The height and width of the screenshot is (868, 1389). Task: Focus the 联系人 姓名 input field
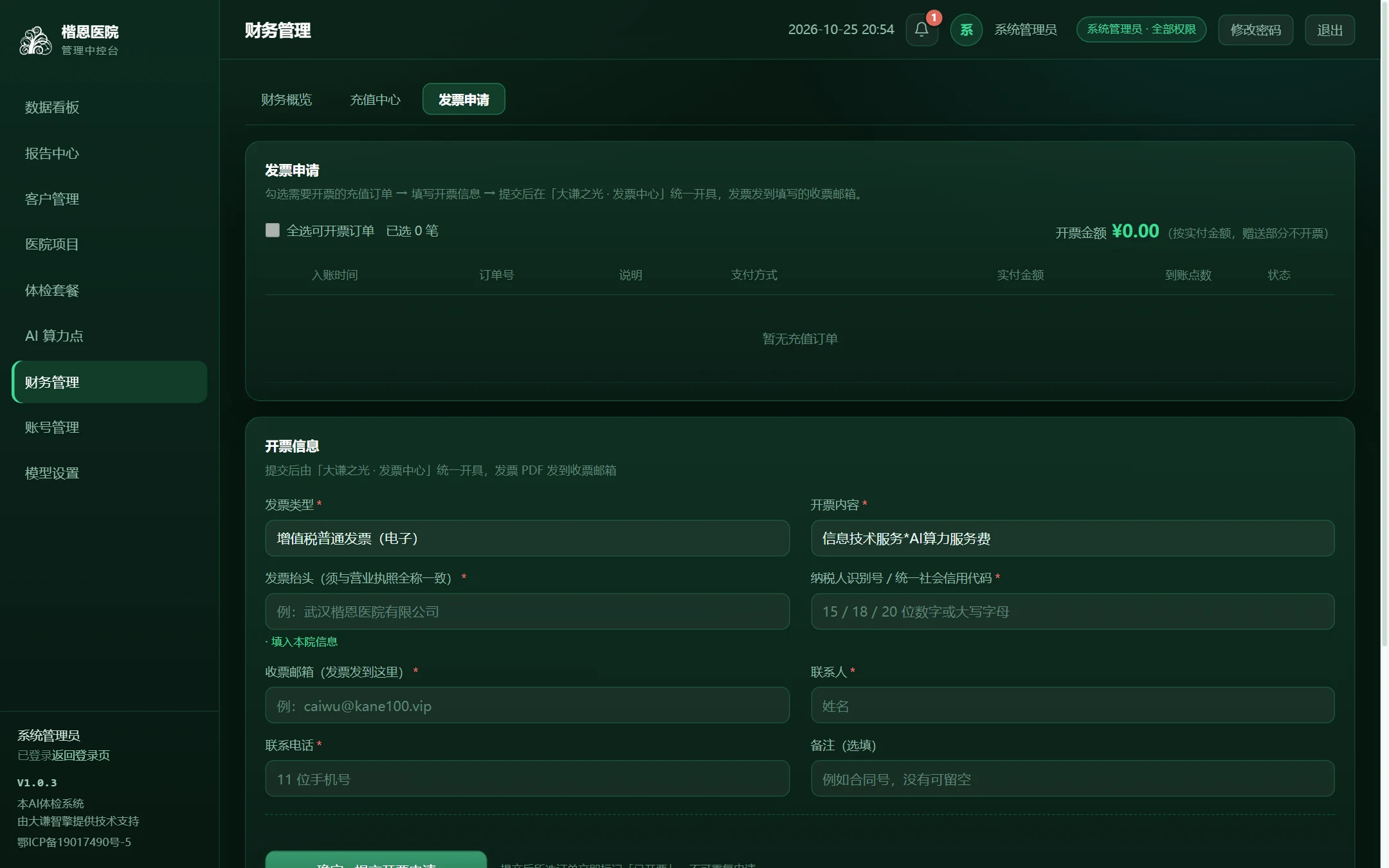click(1073, 705)
